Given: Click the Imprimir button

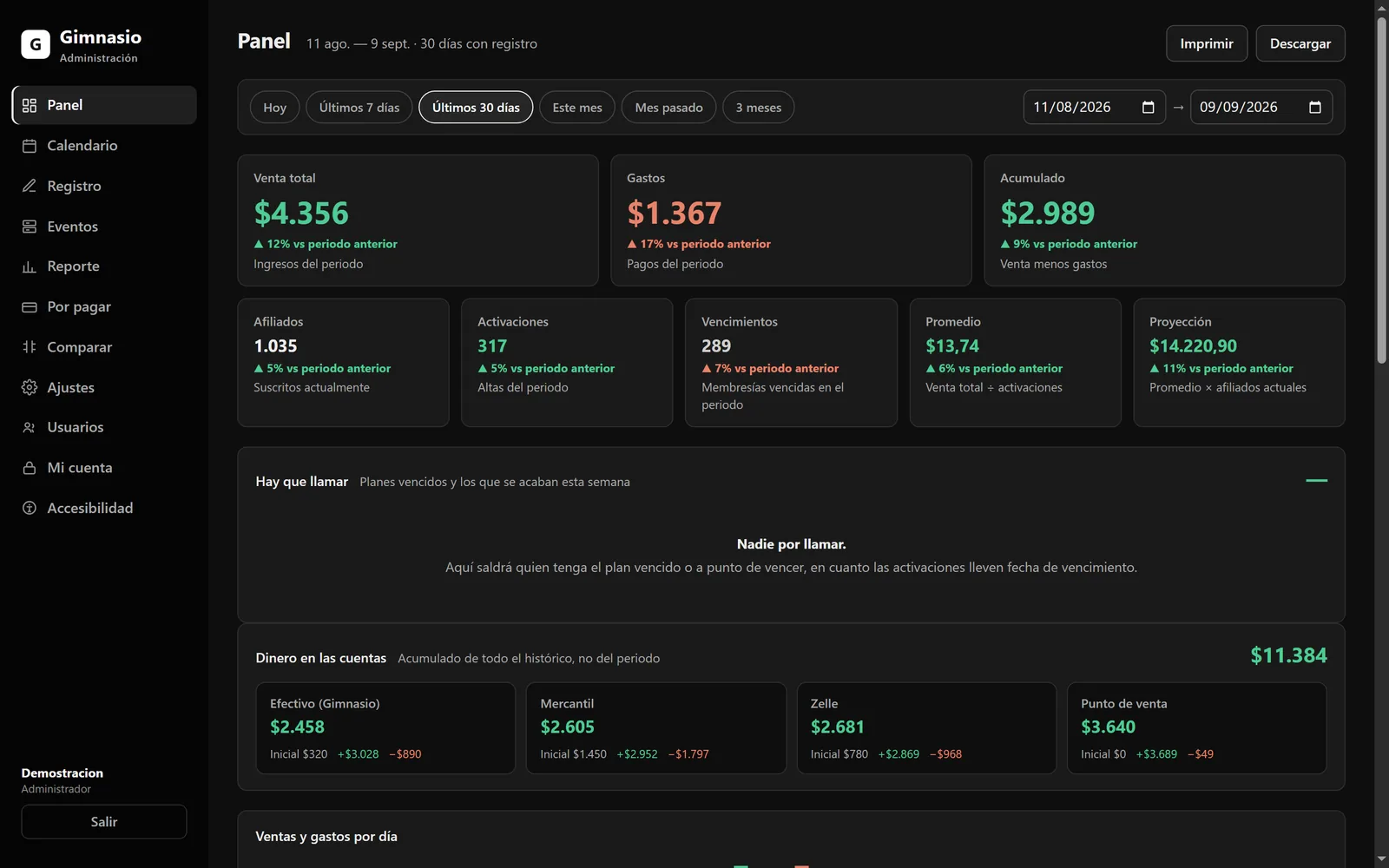Looking at the screenshot, I should (1207, 43).
